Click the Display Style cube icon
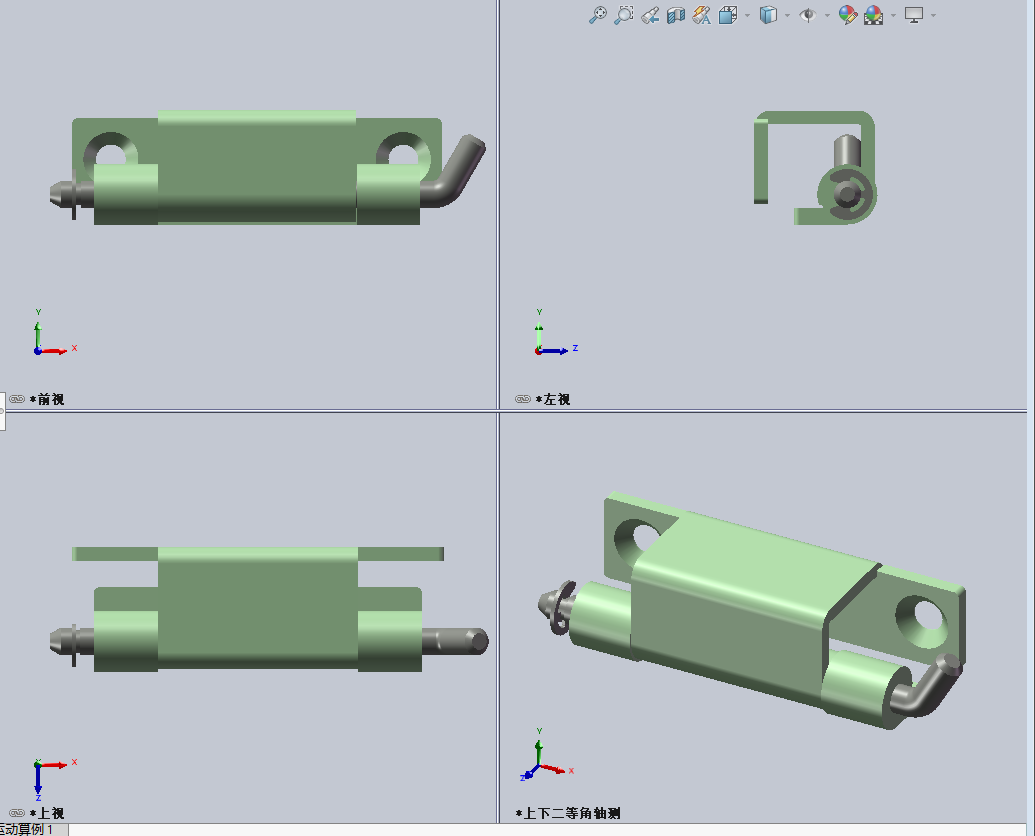1035x836 pixels. 768,15
